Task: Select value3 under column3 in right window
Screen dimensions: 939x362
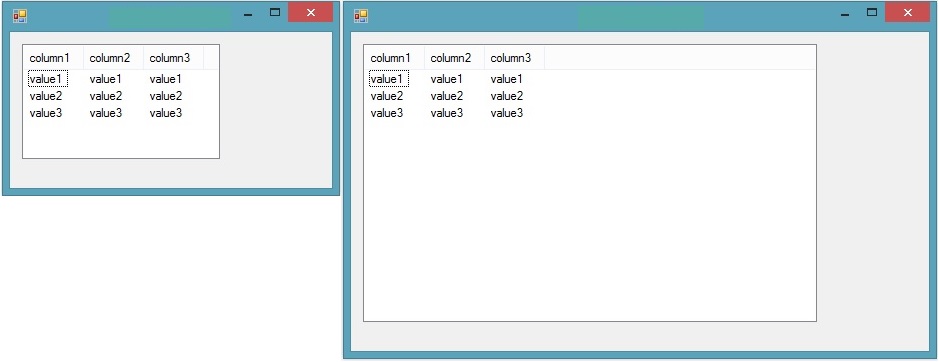Action: (x=507, y=113)
